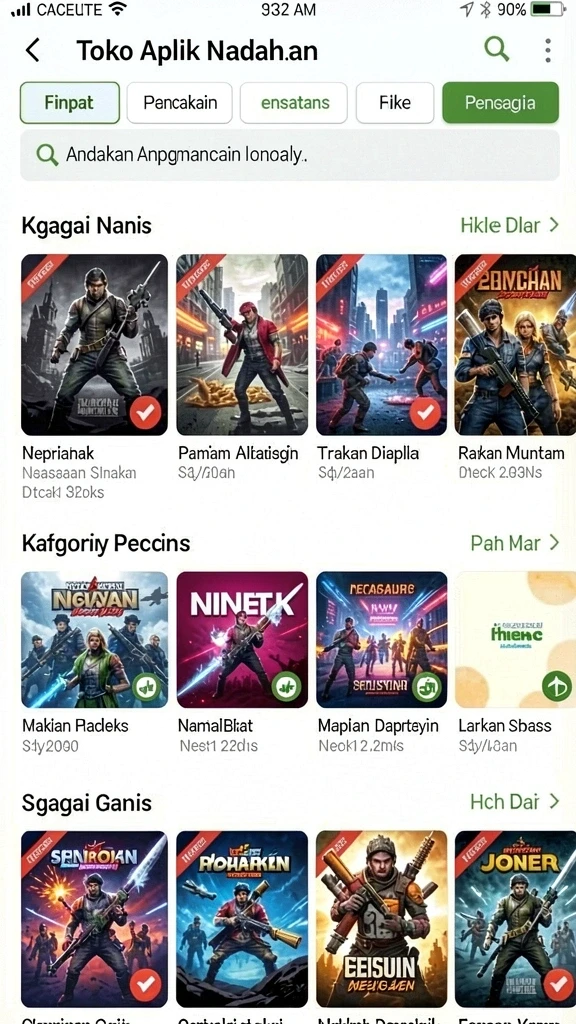Open the three-dot overflow menu
The height and width of the screenshot is (1024, 576).
pyautogui.click(x=547, y=50)
